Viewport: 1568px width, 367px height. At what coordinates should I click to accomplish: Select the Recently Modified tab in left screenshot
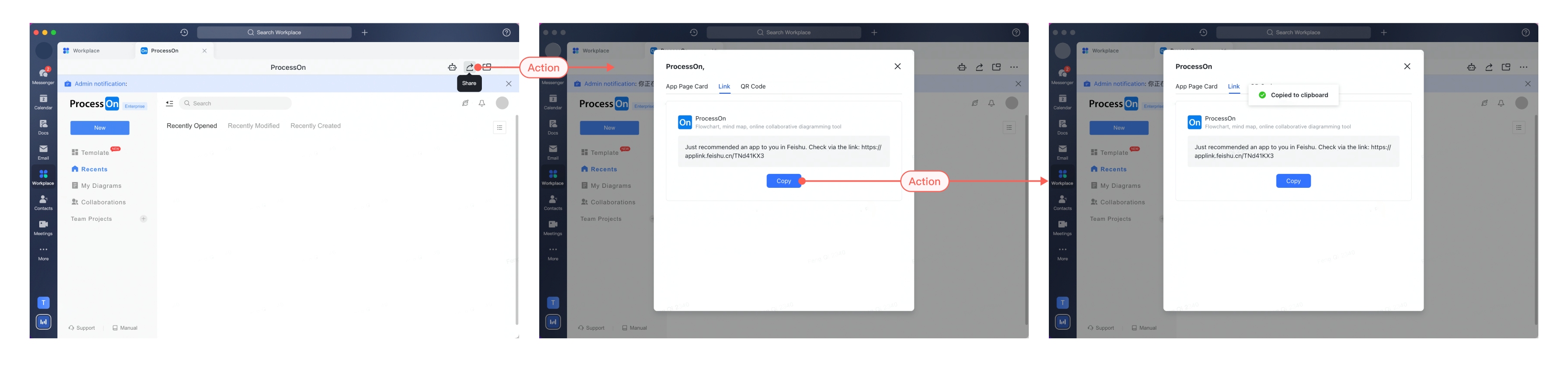pyautogui.click(x=254, y=126)
